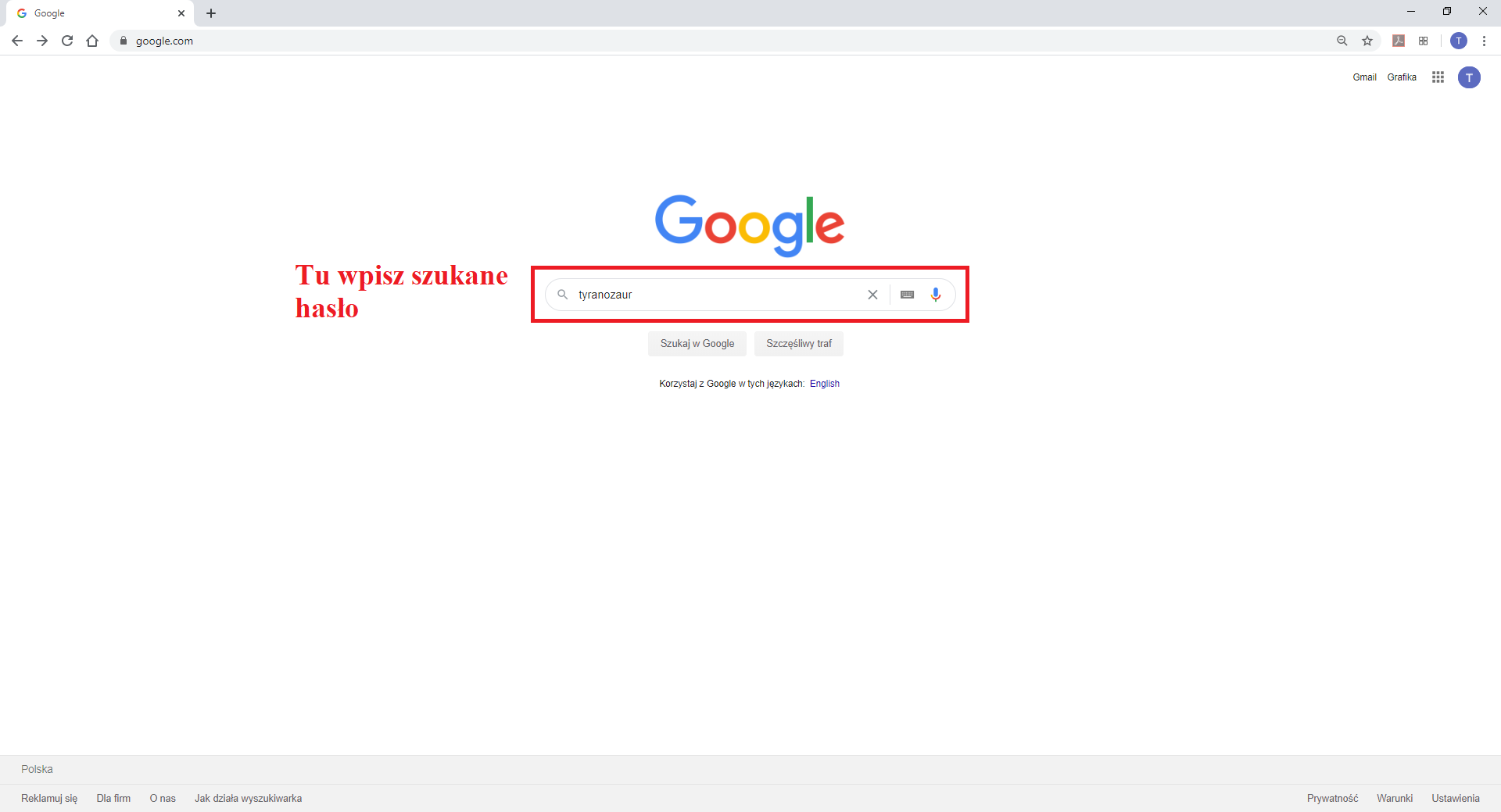The width and height of the screenshot is (1501, 812).
Task: Open the Dla firm footer link
Action: (113, 799)
